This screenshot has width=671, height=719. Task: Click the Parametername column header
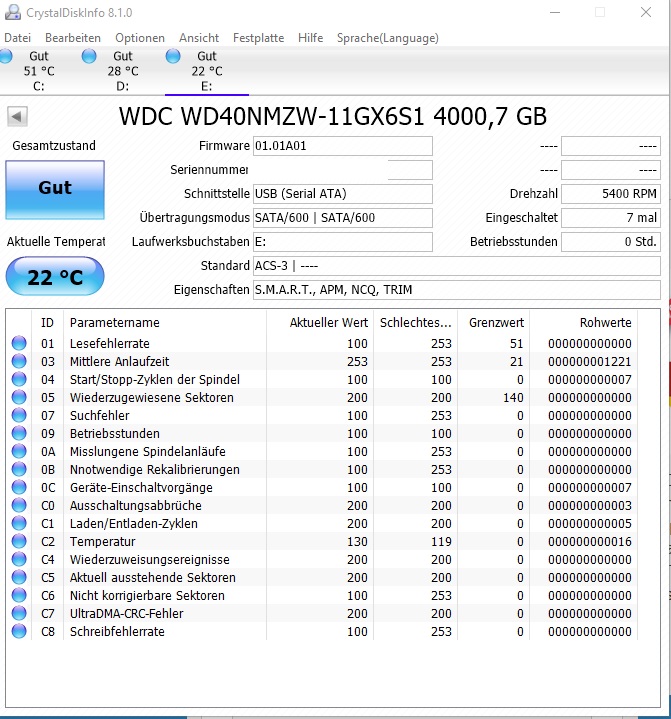(165, 322)
